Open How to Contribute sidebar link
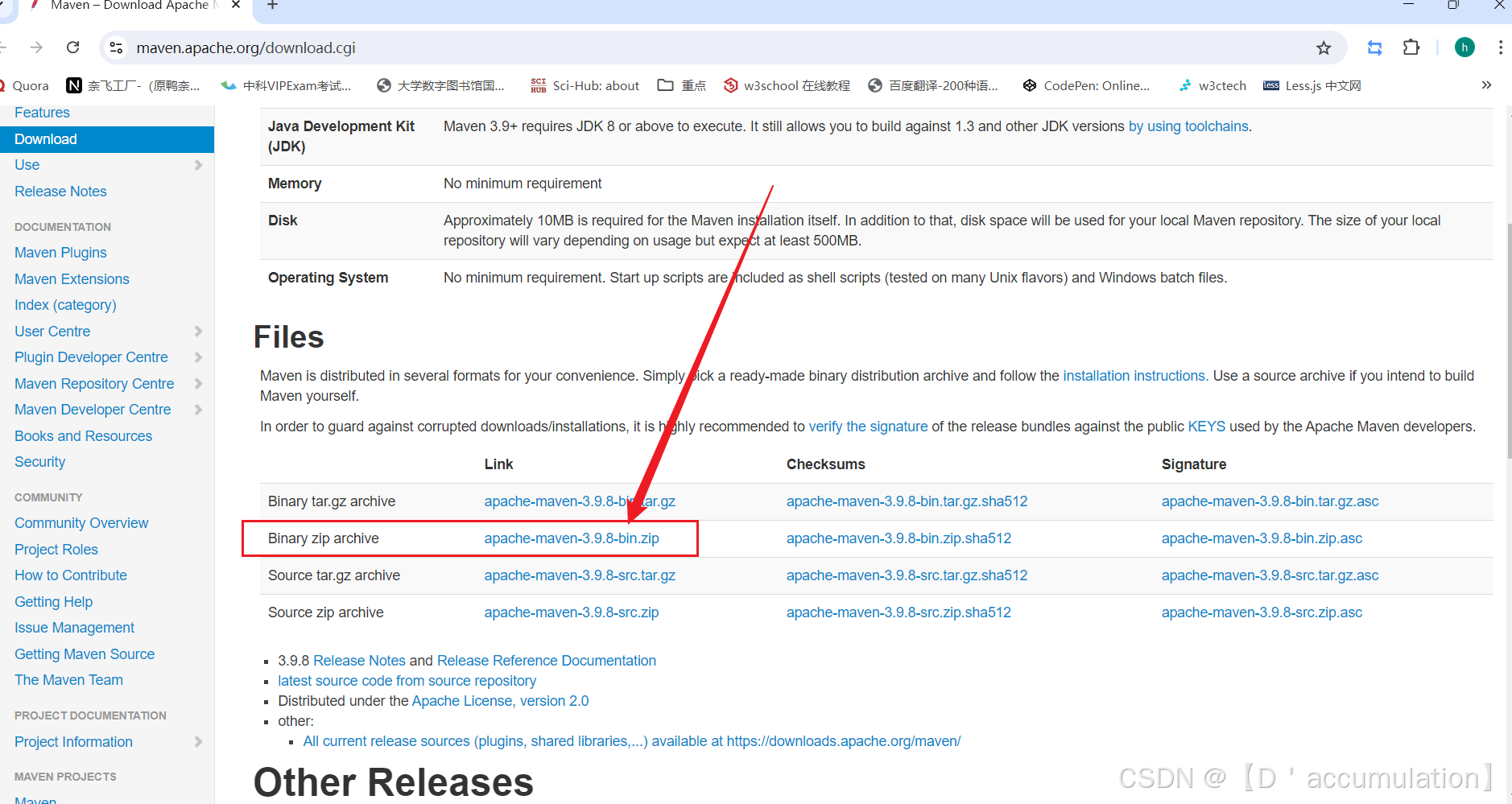 [71, 575]
